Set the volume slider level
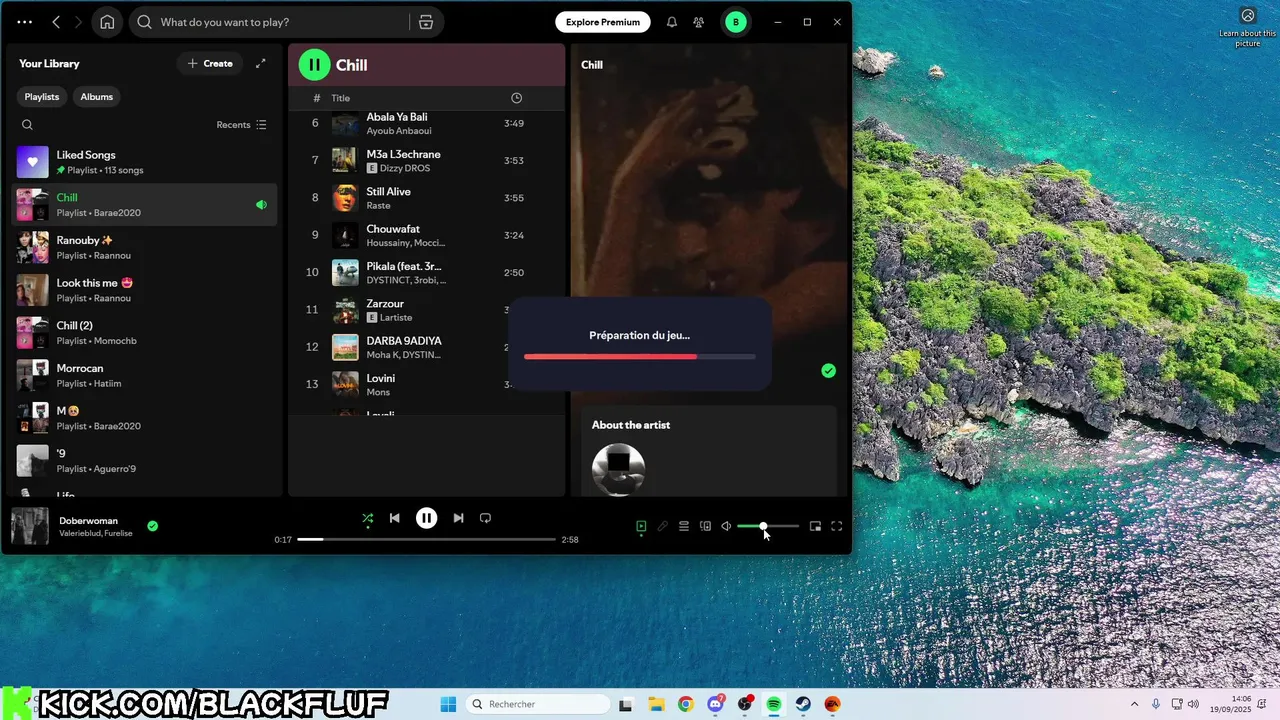 (768, 526)
